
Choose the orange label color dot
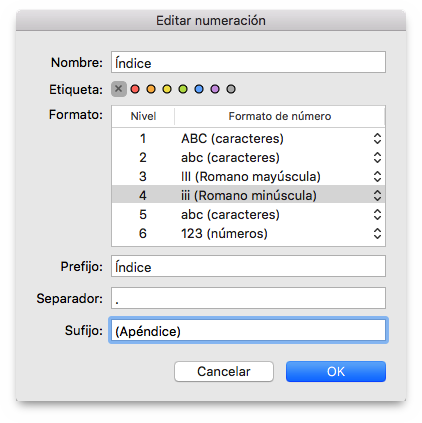tap(151, 89)
